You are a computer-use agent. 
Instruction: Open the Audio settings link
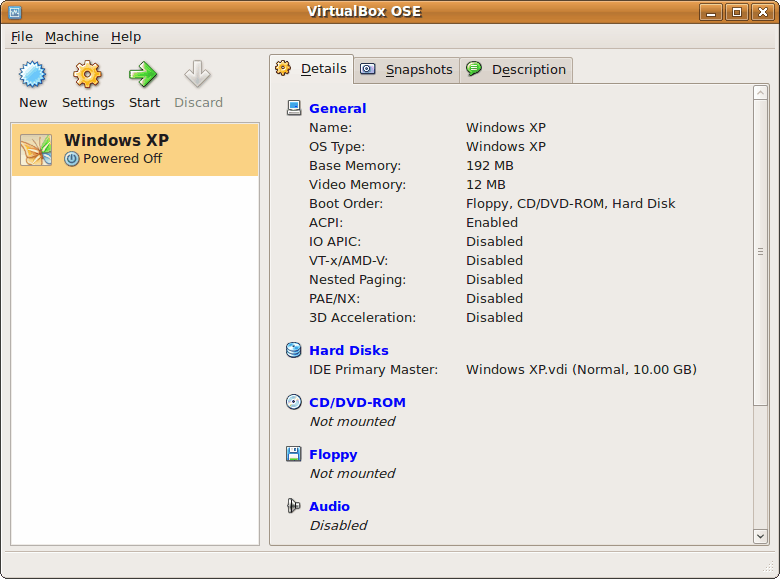(329, 506)
